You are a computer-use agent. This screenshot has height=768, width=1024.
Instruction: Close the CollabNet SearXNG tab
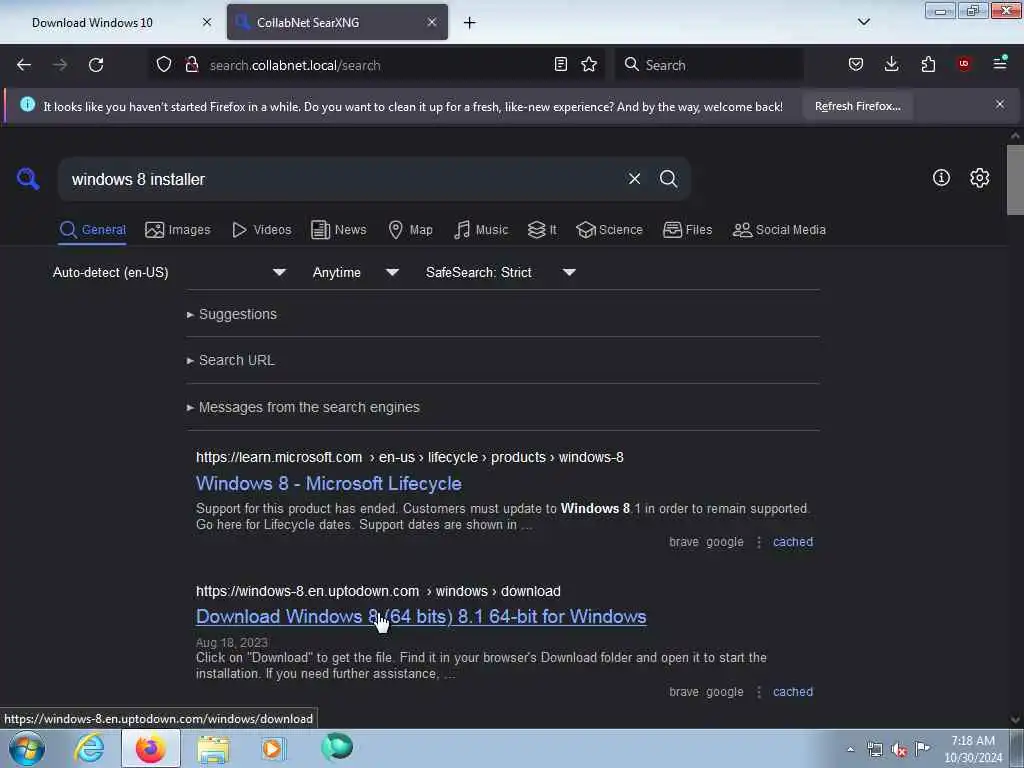(x=432, y=22)
